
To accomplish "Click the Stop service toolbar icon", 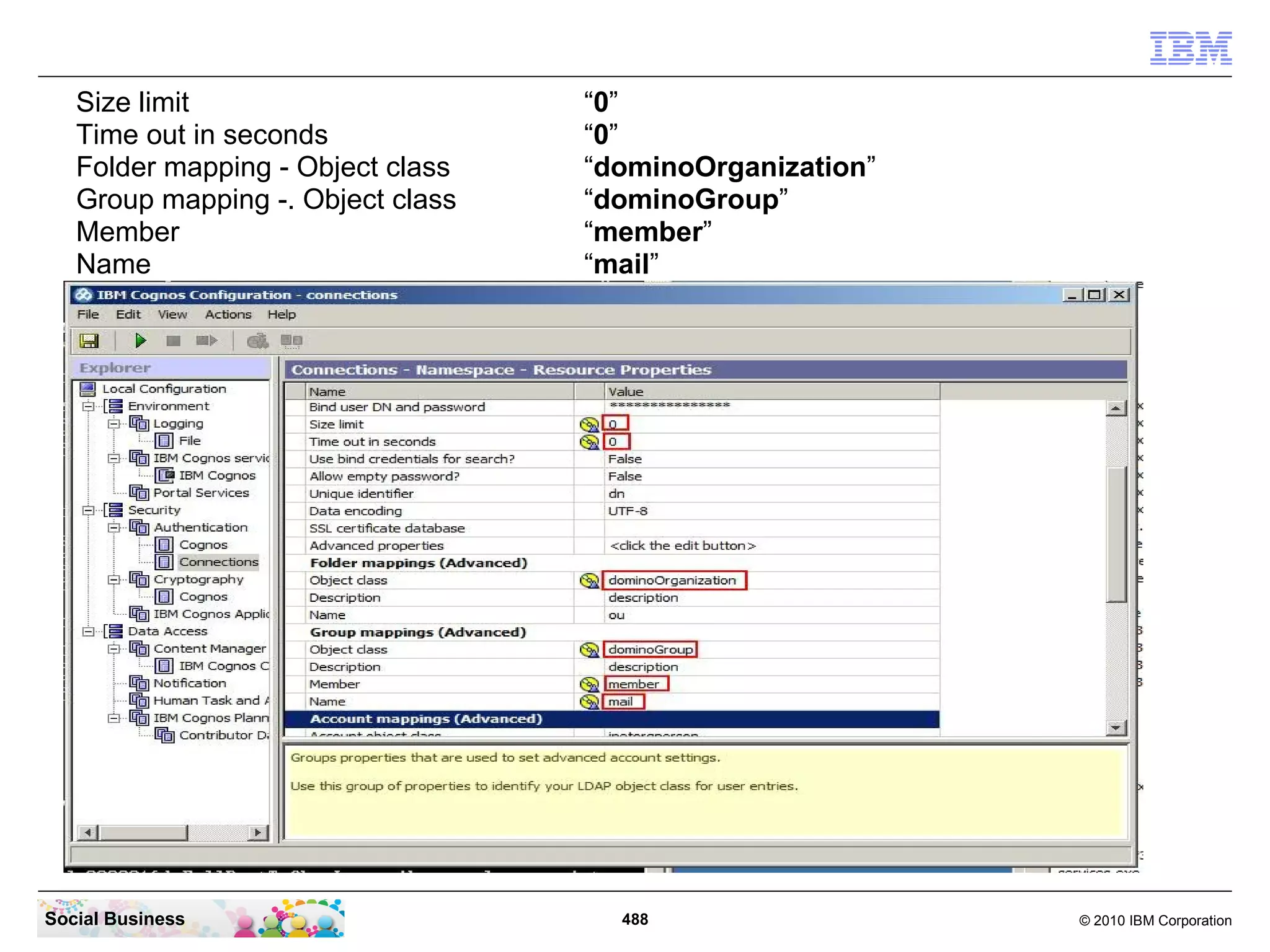I will [x=174, y=341].
